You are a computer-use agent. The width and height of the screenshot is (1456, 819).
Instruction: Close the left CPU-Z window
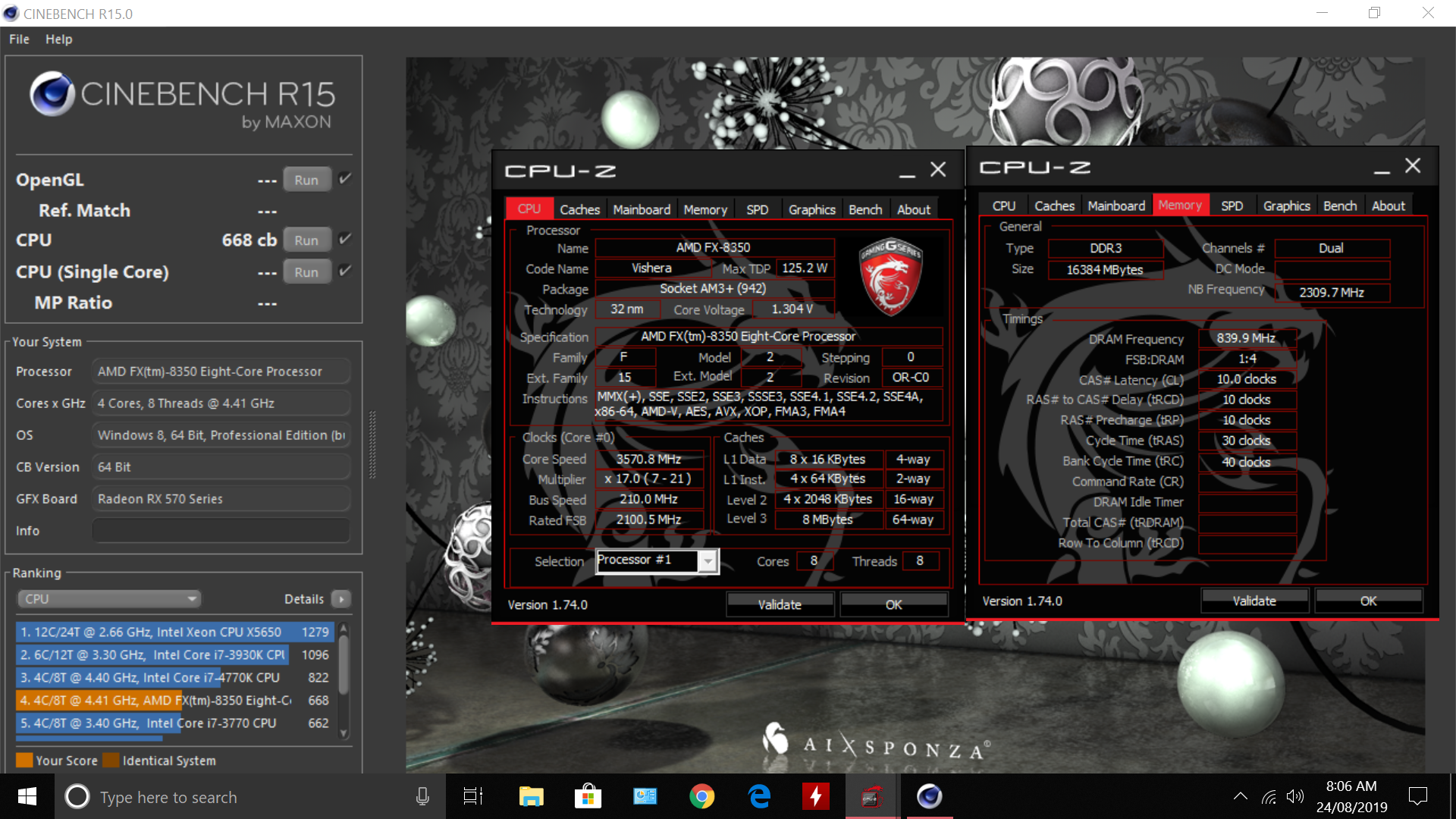click(x=938, y=170)
